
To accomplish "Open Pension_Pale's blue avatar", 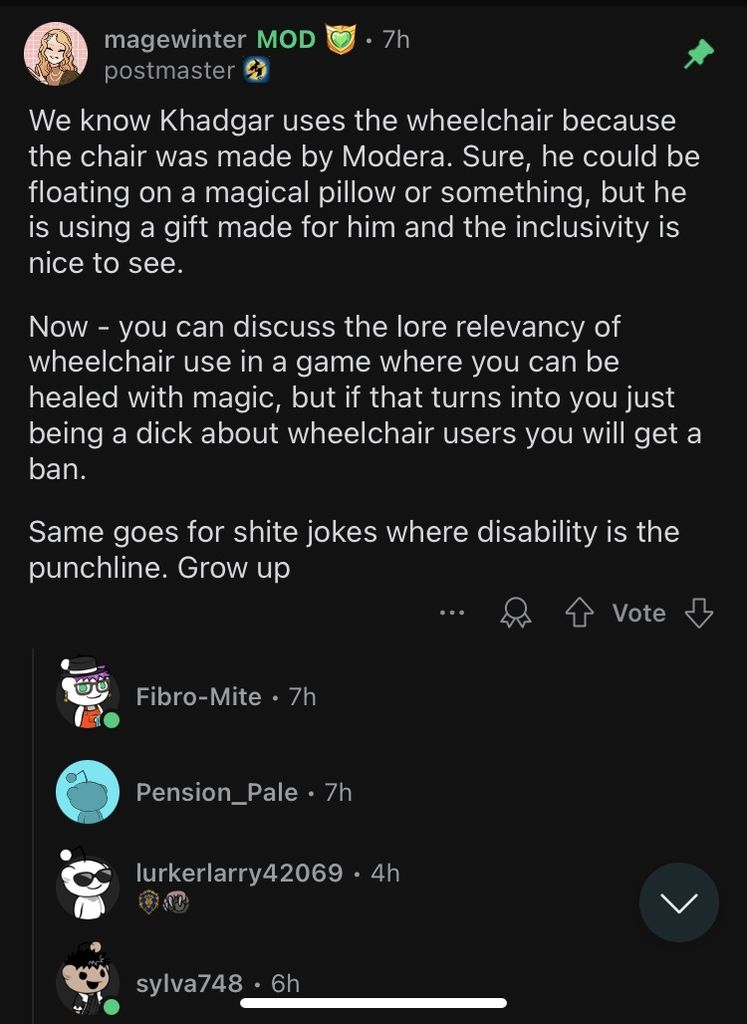I will pos(87,792).
